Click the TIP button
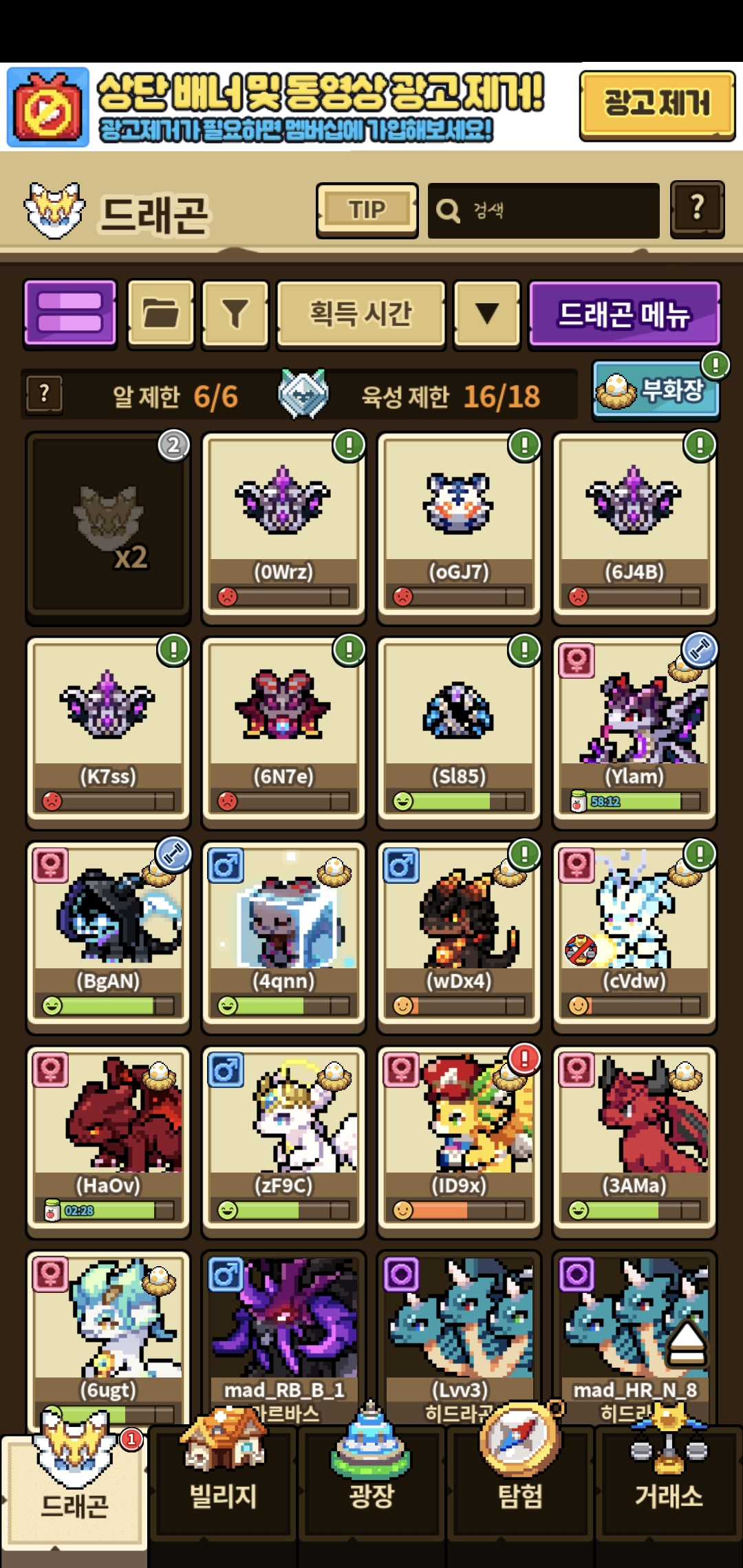This screenshot has height=1568, width=743. 367,210
